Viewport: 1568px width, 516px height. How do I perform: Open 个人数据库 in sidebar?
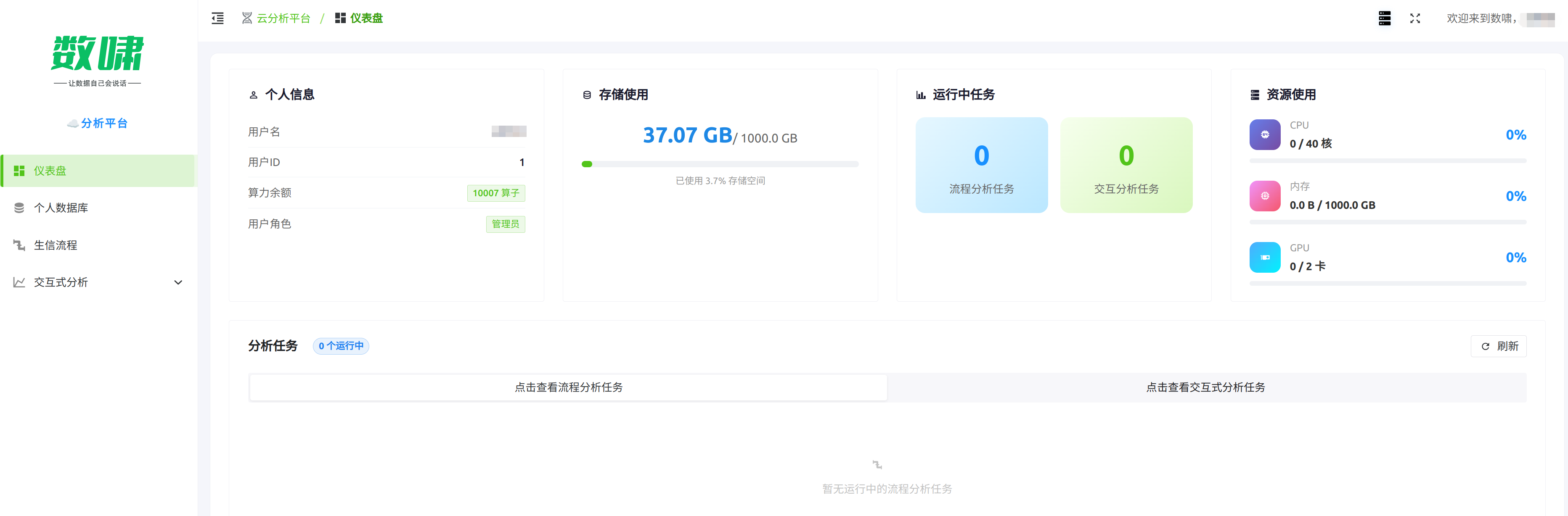(x=61, y=208)
